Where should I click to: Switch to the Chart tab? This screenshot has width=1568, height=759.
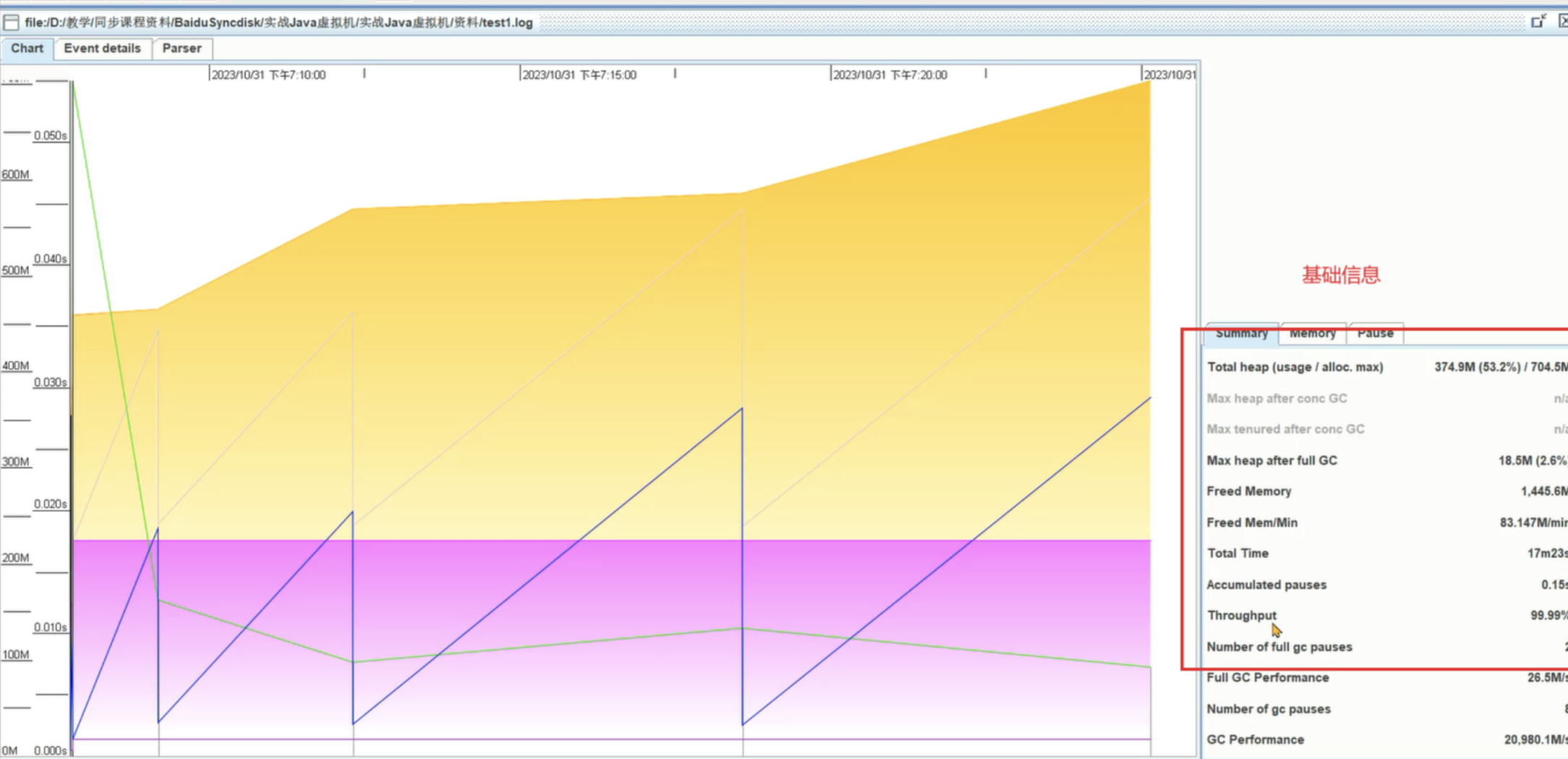(27, 48)
